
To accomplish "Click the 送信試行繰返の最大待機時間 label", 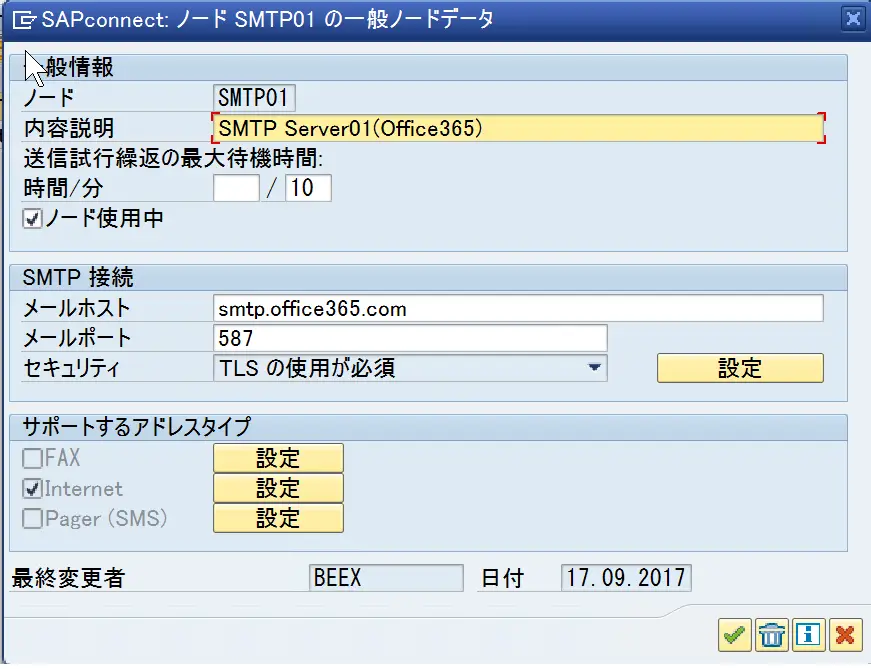I will coord(173,159).
